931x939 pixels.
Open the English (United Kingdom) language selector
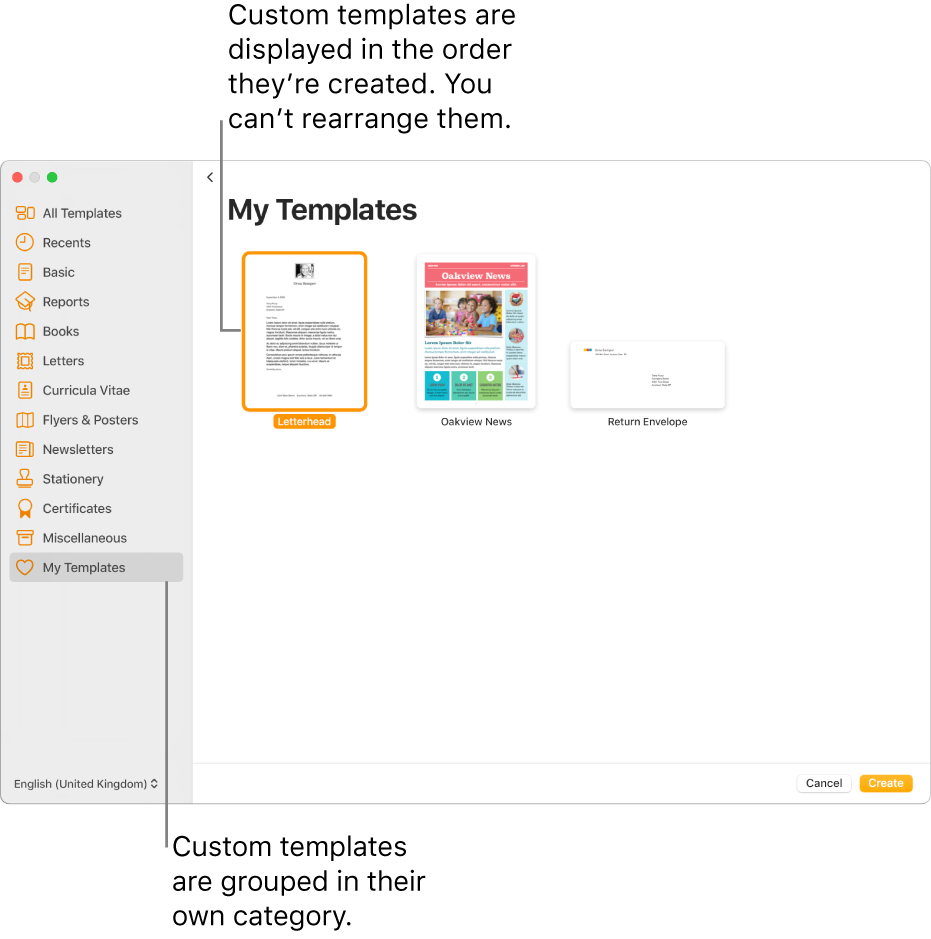coord(86,784)
